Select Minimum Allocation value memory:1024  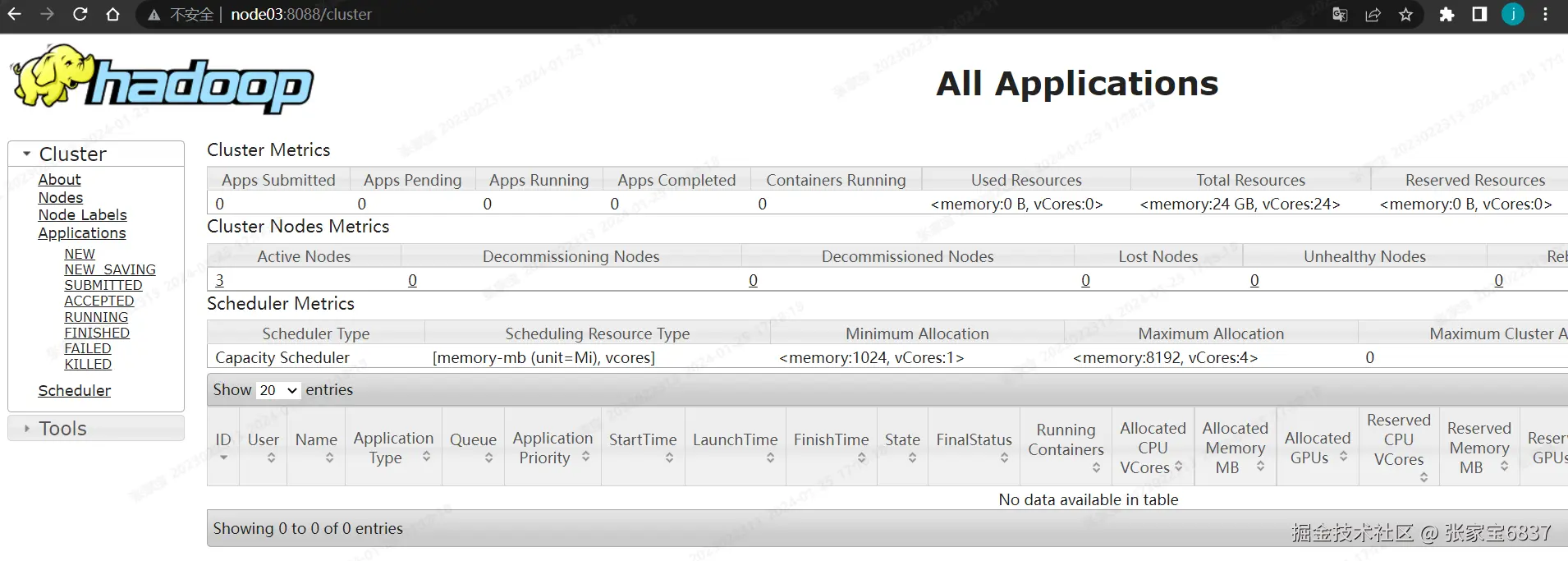pos(871,357)
